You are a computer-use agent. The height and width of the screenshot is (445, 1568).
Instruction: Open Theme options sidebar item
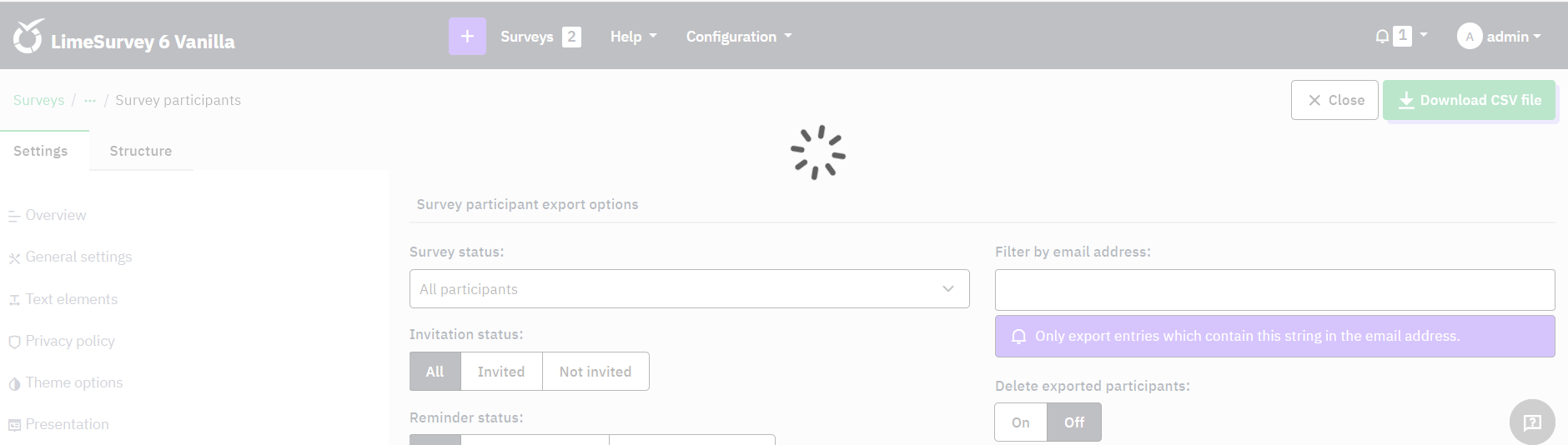pos(73,382)
